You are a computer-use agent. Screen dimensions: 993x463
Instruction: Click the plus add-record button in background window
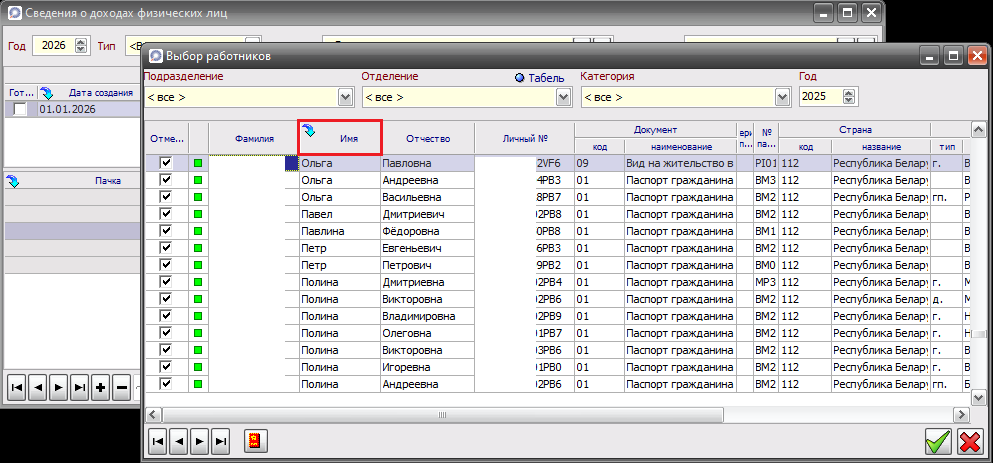[100, 387]
